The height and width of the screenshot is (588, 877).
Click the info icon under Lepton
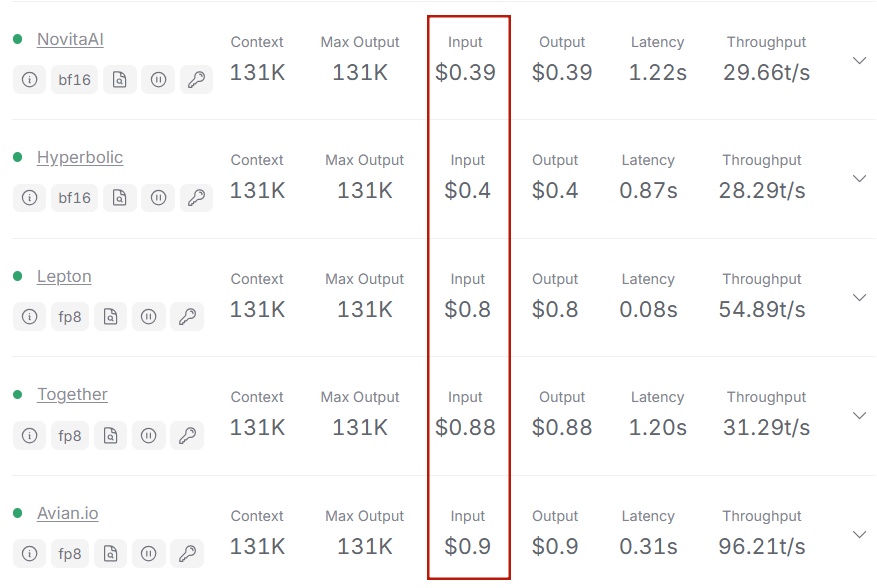29,317
